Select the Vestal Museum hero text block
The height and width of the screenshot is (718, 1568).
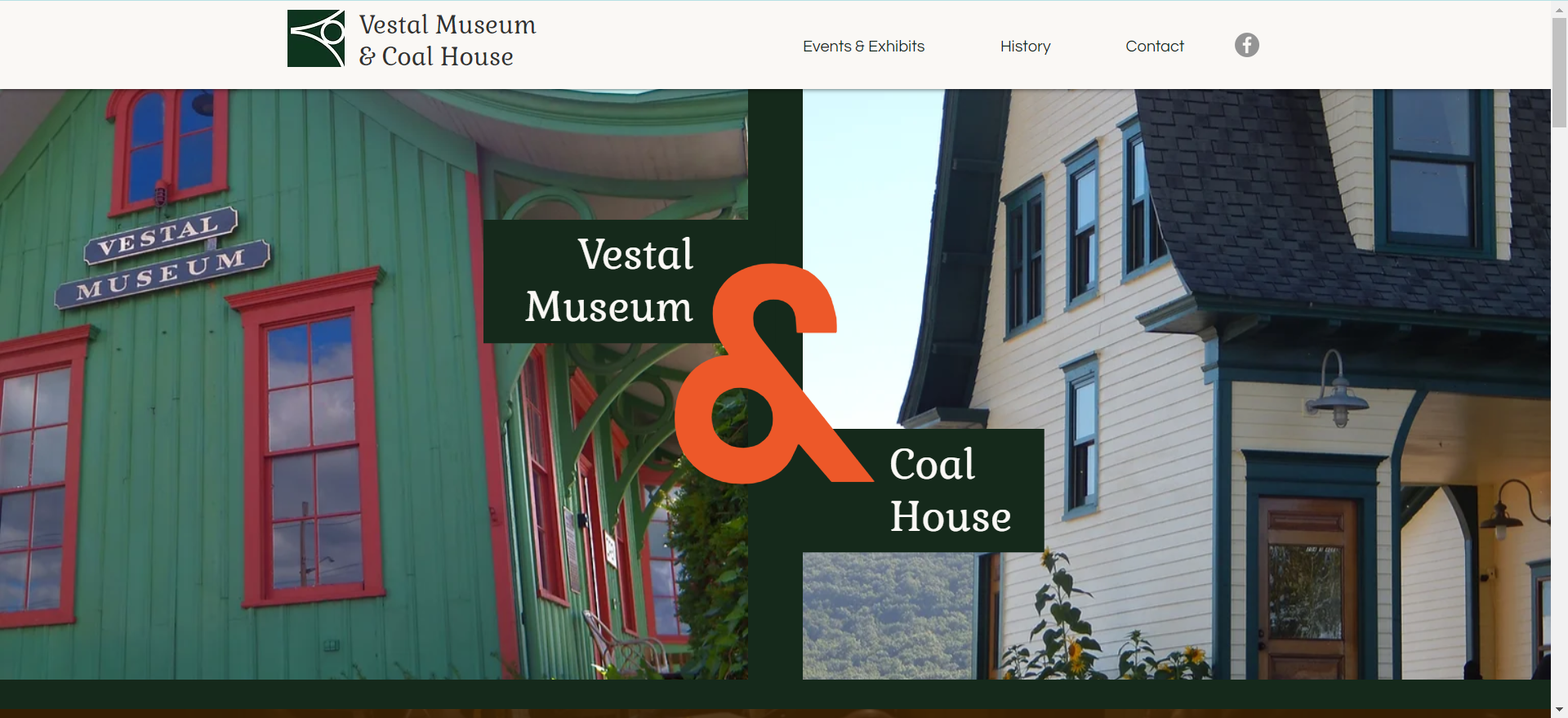coord(610,281)
